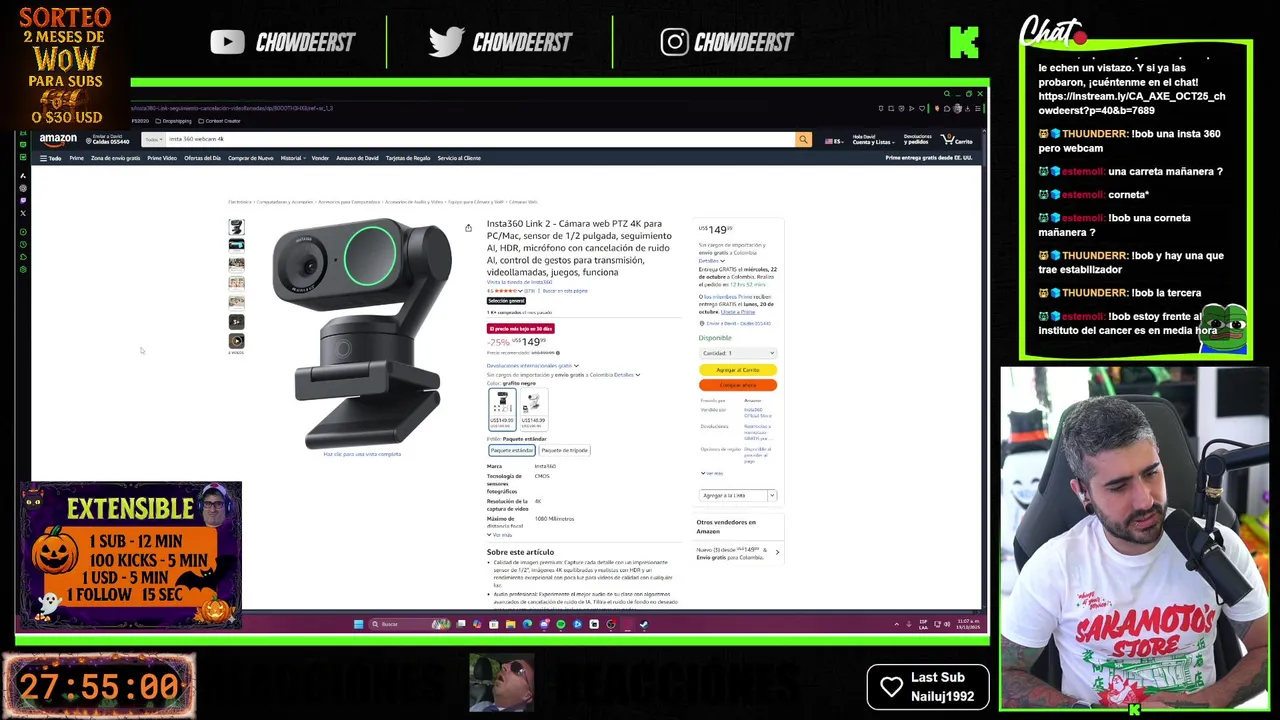Open 'Visita la tienda de Insta360' link
This screenshot has width=1280, height=720.
(x=519, y=282)
